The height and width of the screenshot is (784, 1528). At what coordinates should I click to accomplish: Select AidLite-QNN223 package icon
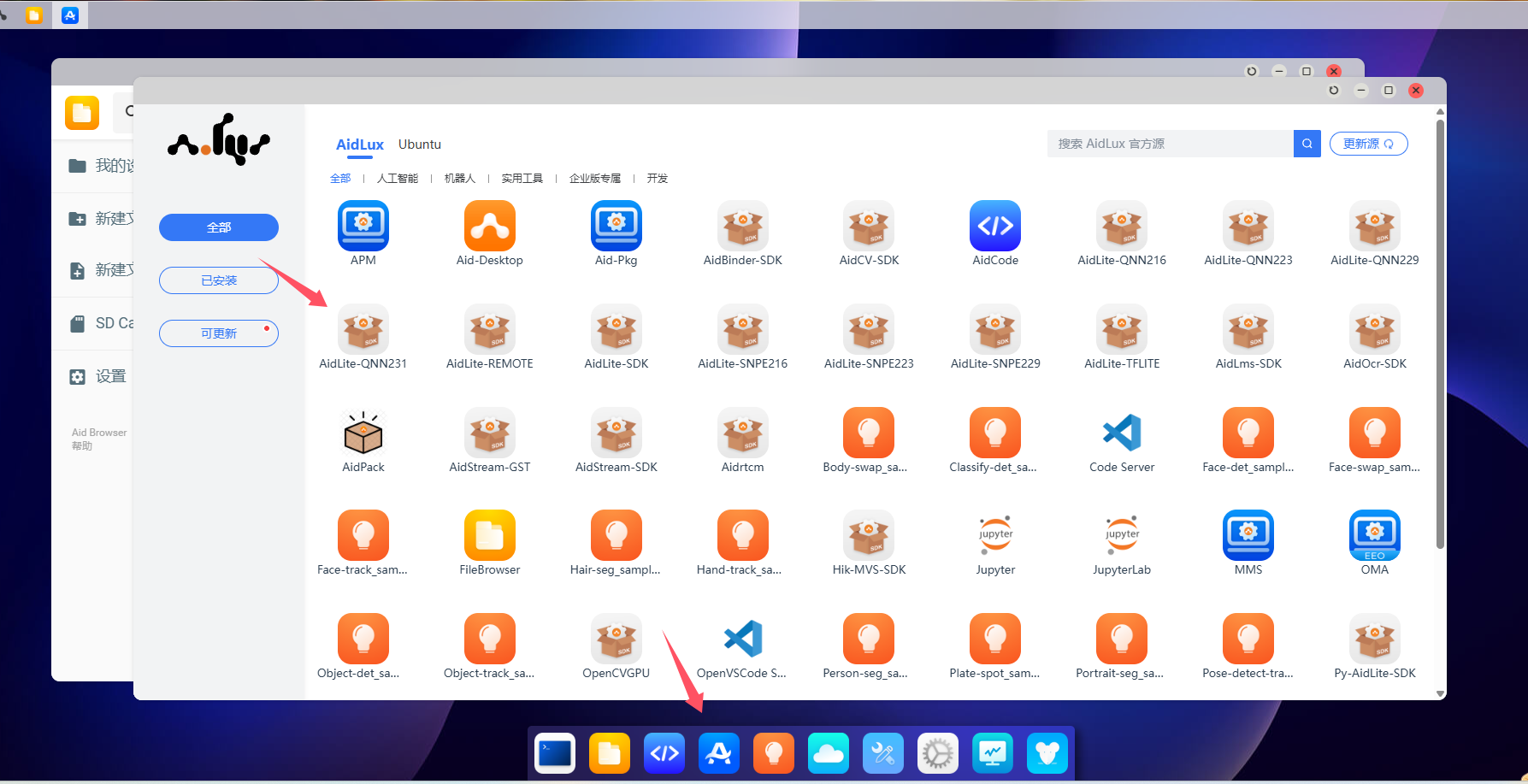click(1248, 226)
